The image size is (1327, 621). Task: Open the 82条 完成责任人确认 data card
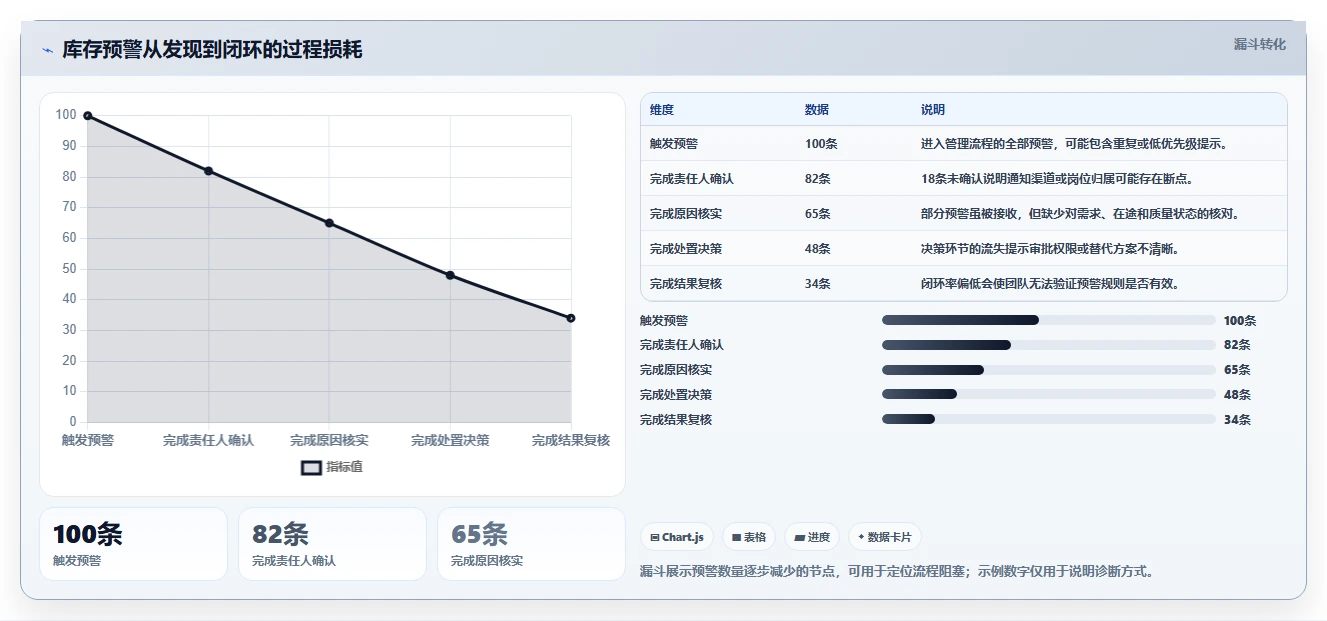(332, 544)
